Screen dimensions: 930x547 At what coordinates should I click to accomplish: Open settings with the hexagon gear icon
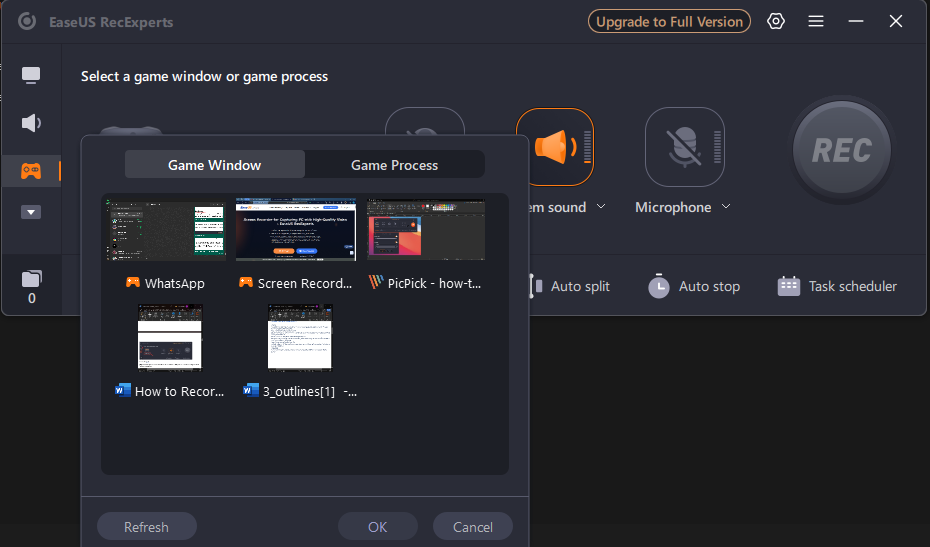click(776, 21)
